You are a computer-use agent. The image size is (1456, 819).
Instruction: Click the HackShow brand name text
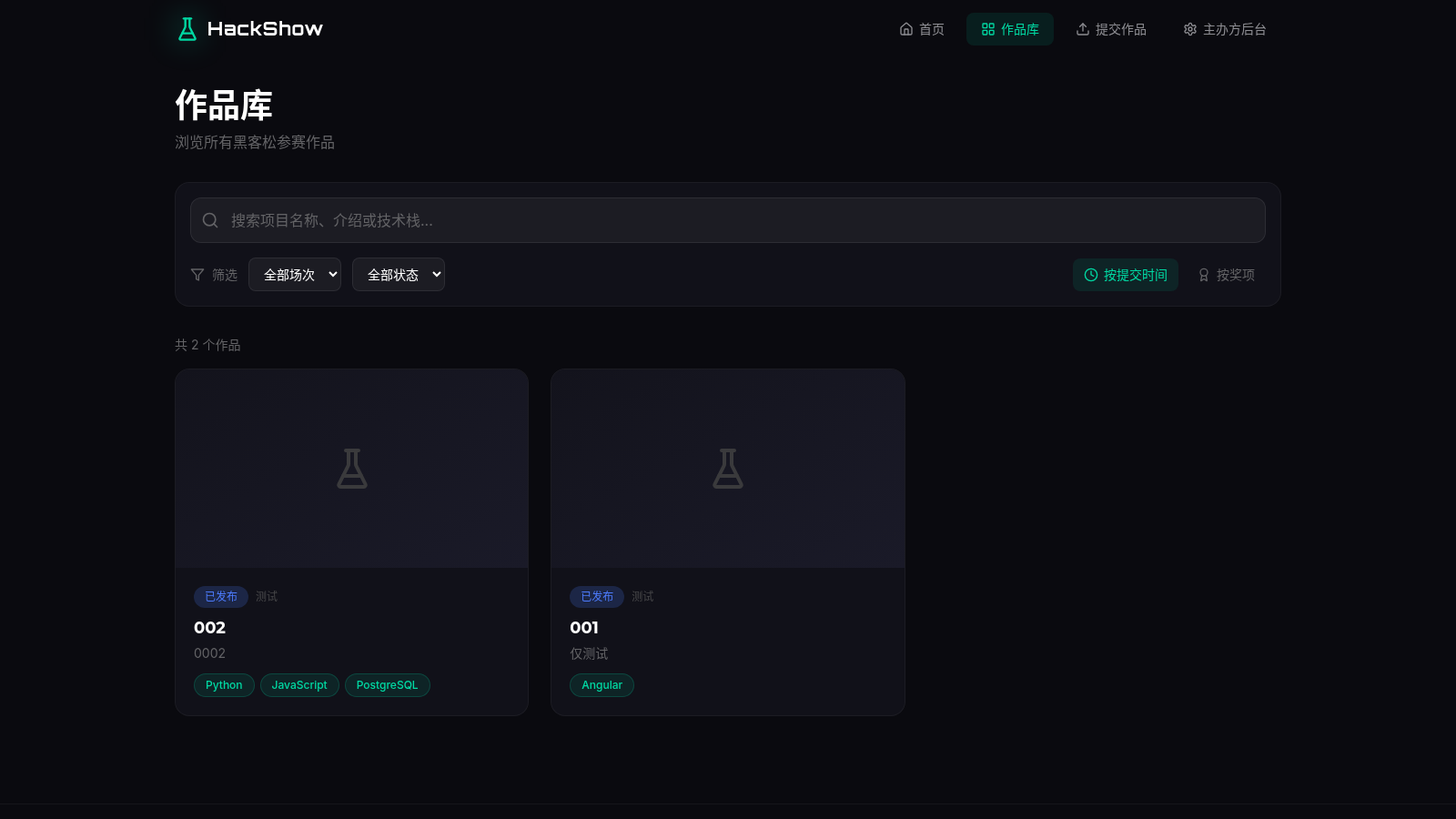click(x=265, y=29)
